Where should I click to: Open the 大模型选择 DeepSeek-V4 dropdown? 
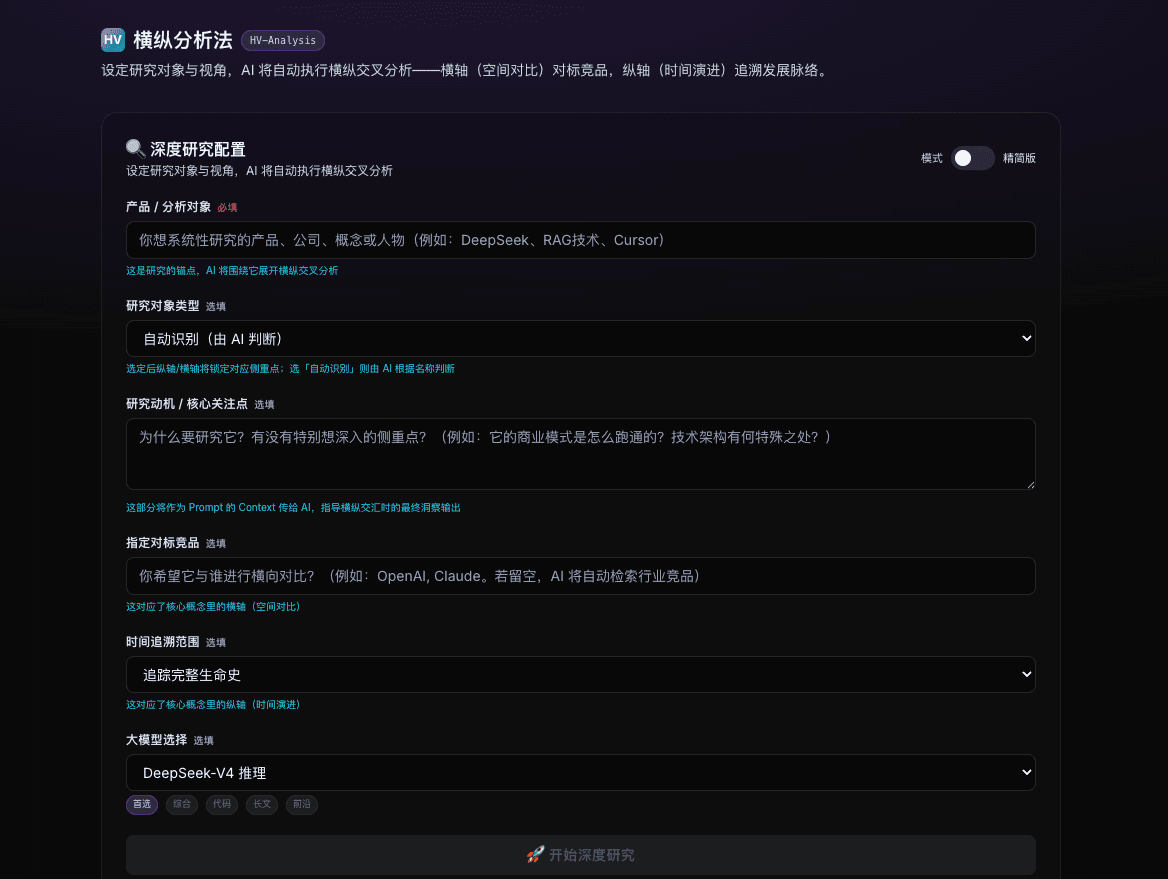580,772
